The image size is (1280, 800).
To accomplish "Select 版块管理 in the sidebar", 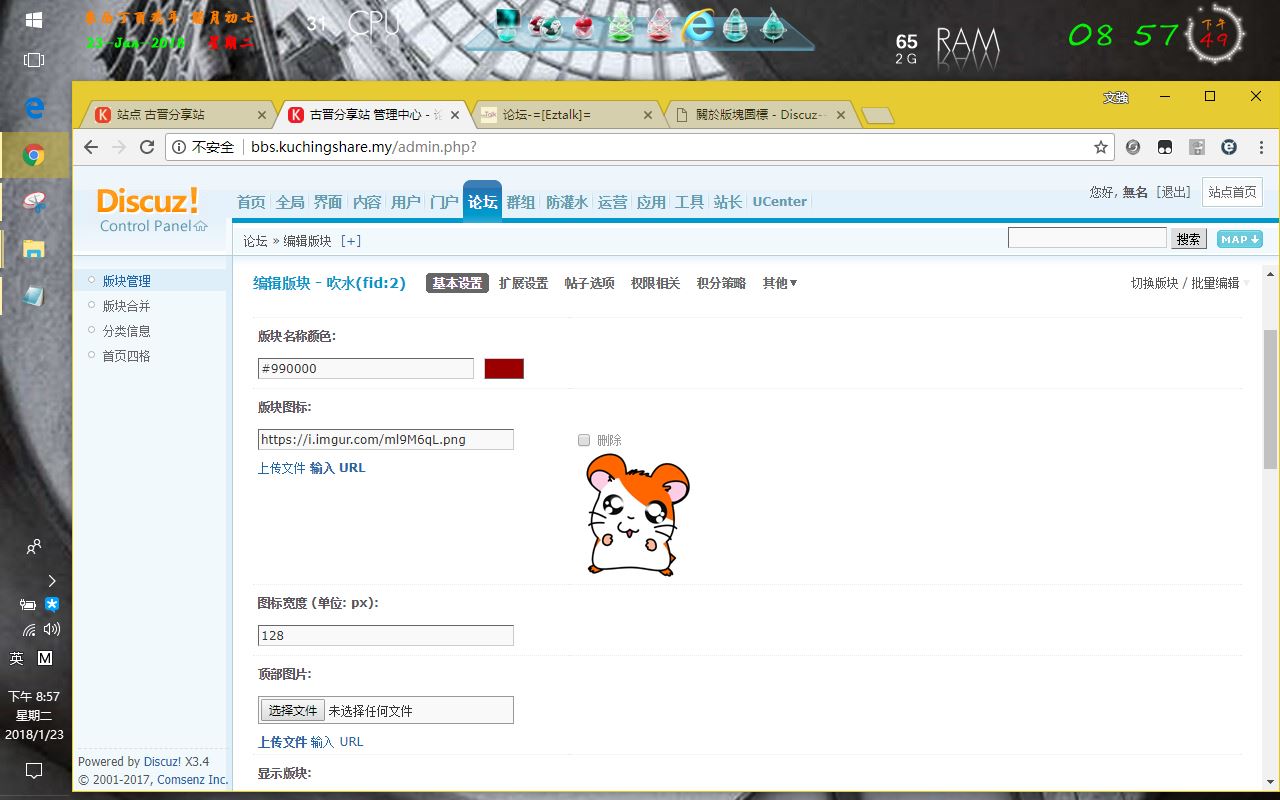I will click(x=126, y=281).
